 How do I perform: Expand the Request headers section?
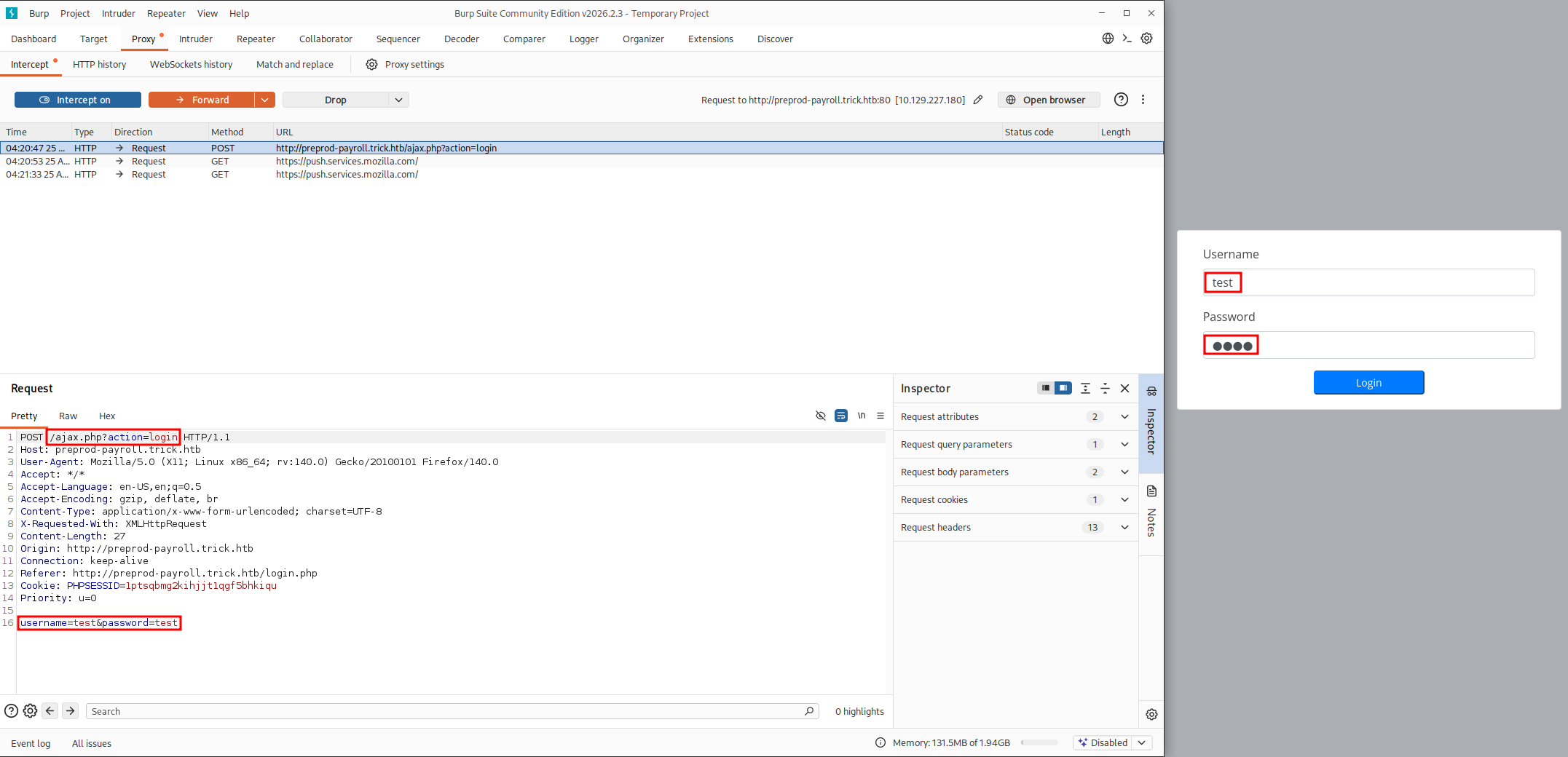click(x=1124, y=528)
